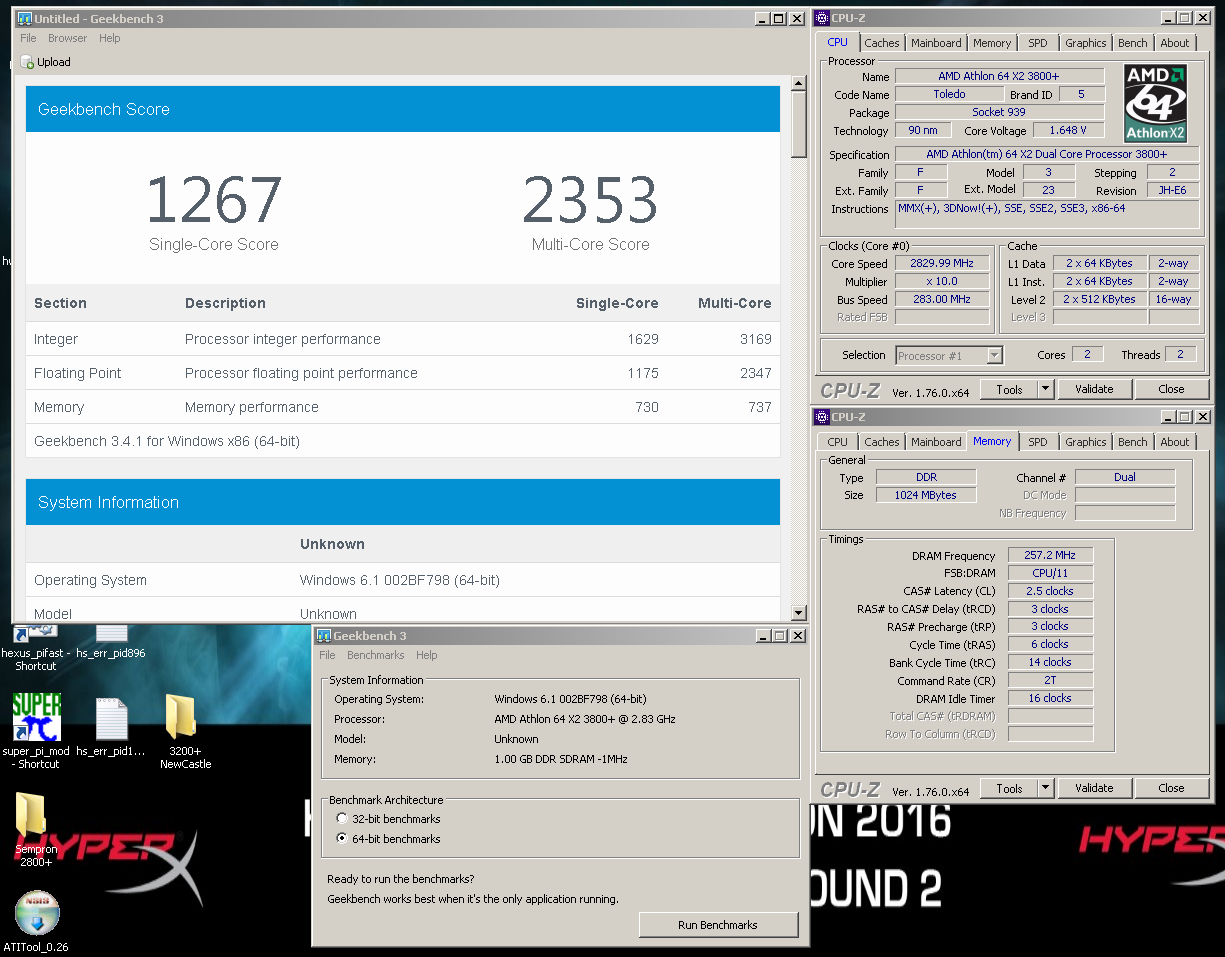The width and height of the screenshot is (1225, 957).
Task: Select 64-bit benchmarks radio option
Action: [x=342, y=839]
